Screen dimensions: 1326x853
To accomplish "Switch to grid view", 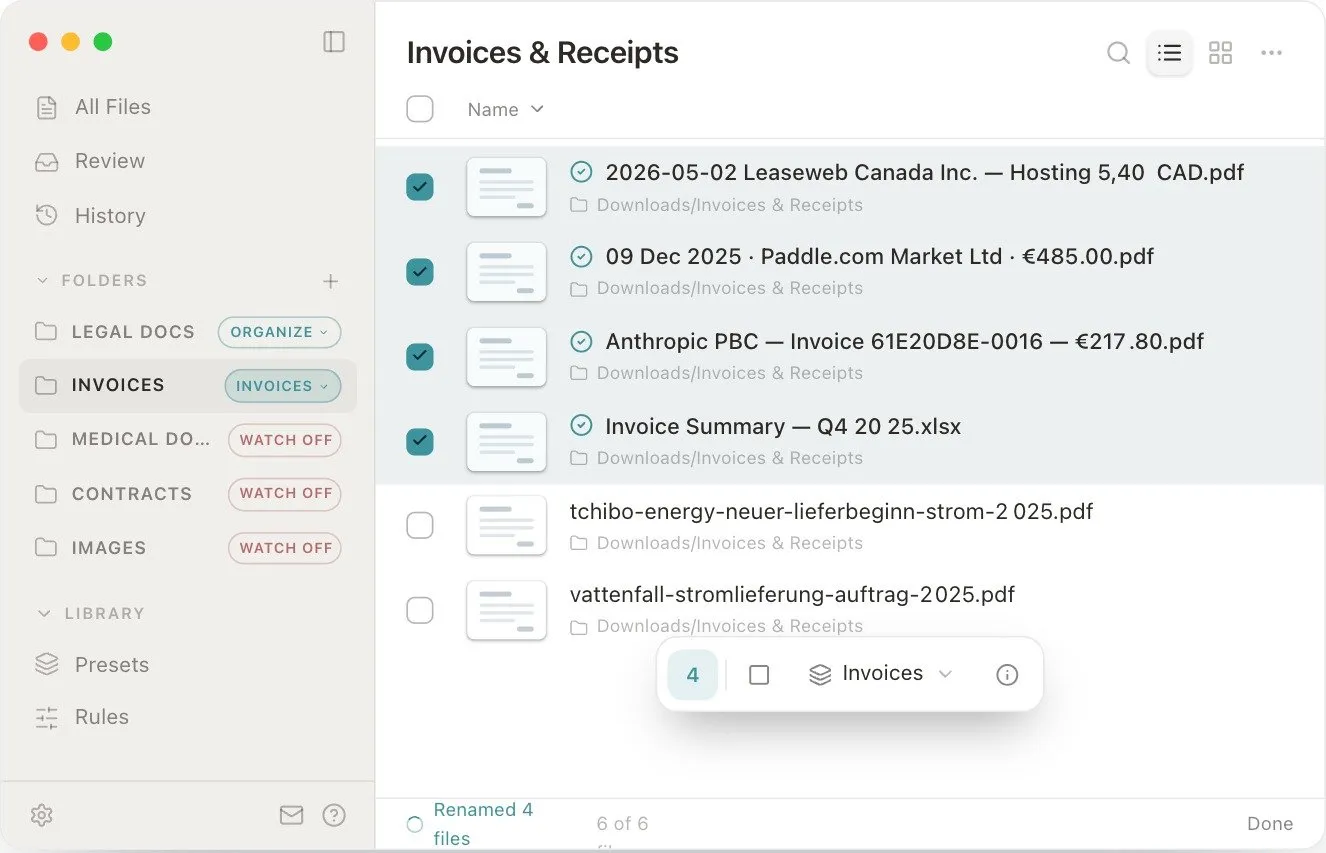I will (1220, 52).
